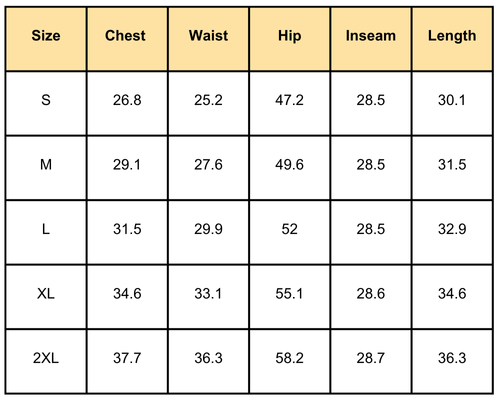Click hip value 58.2 in the 2XL row
The height and width of the screenshot is (400, 500).
(289, 358)
